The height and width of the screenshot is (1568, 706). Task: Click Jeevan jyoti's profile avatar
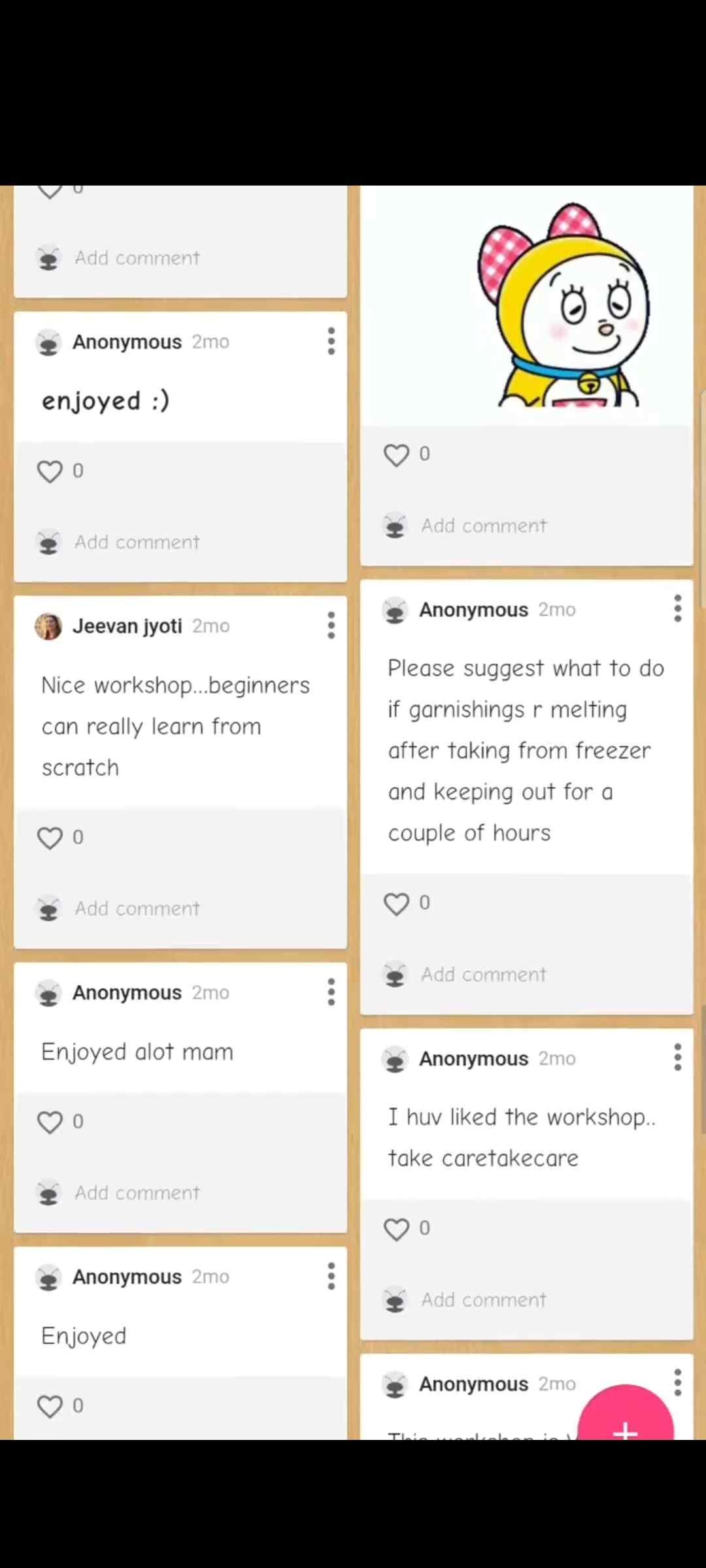(48, 627)
